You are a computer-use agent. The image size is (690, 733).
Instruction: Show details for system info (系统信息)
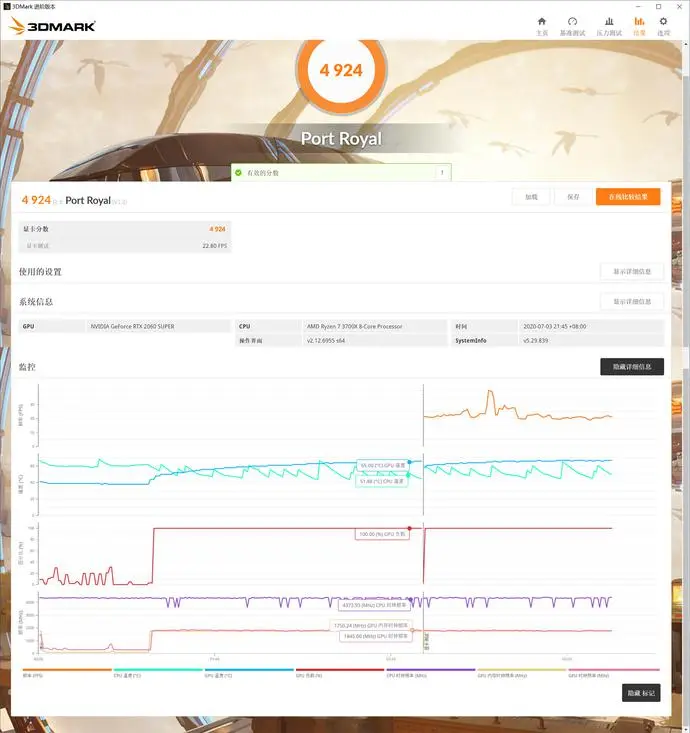[x=632, y=302]
